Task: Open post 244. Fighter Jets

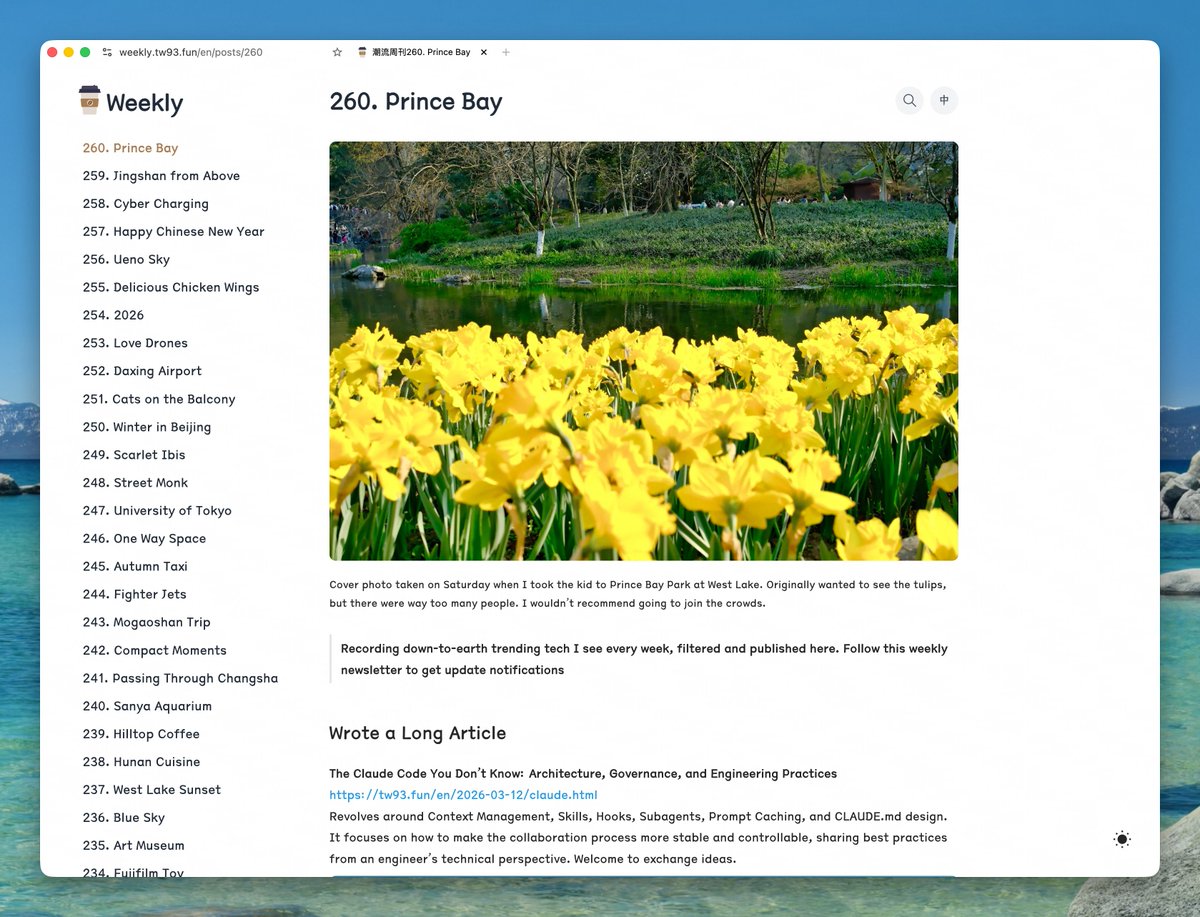Action: click(134, 595)
